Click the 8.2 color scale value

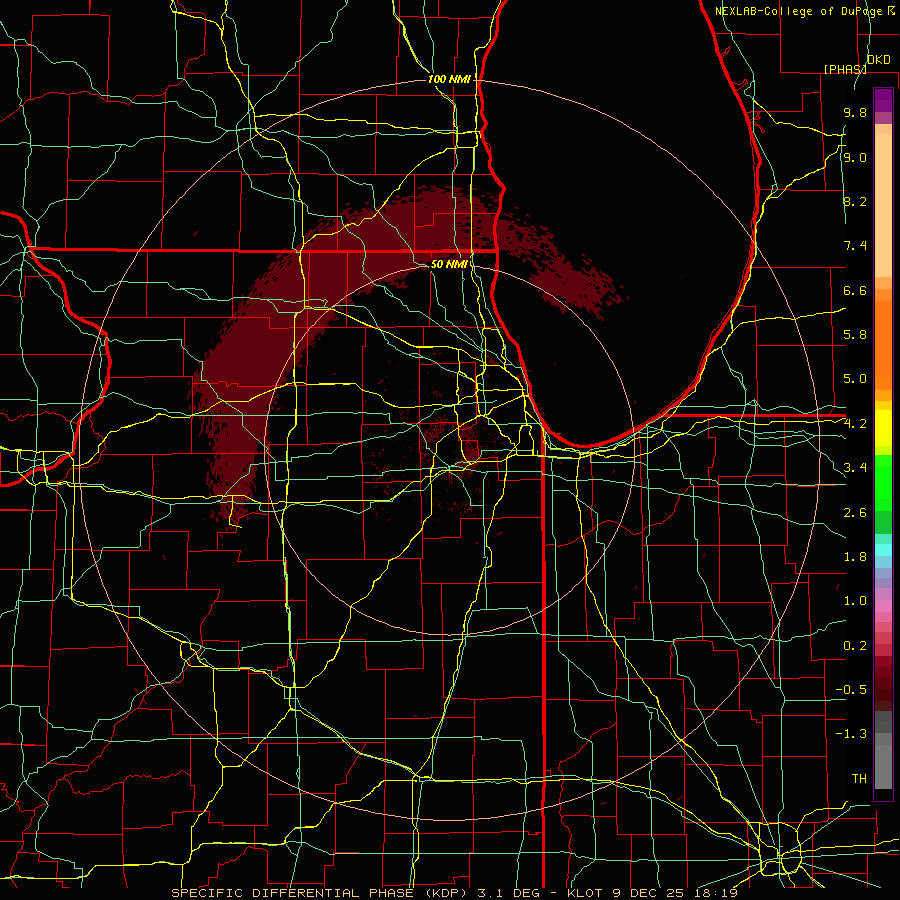pyautogui.click(x=855, y=201)
